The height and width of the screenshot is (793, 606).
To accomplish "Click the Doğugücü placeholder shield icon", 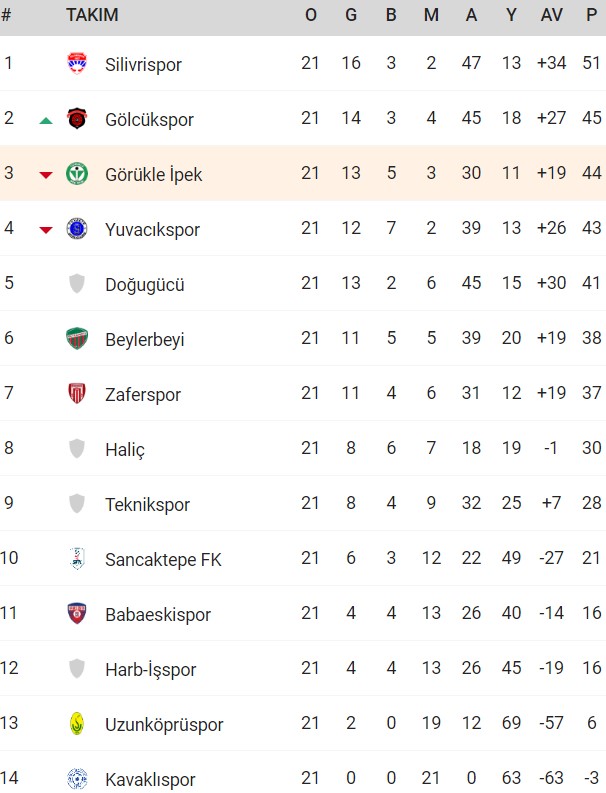I will coord(77,284).
